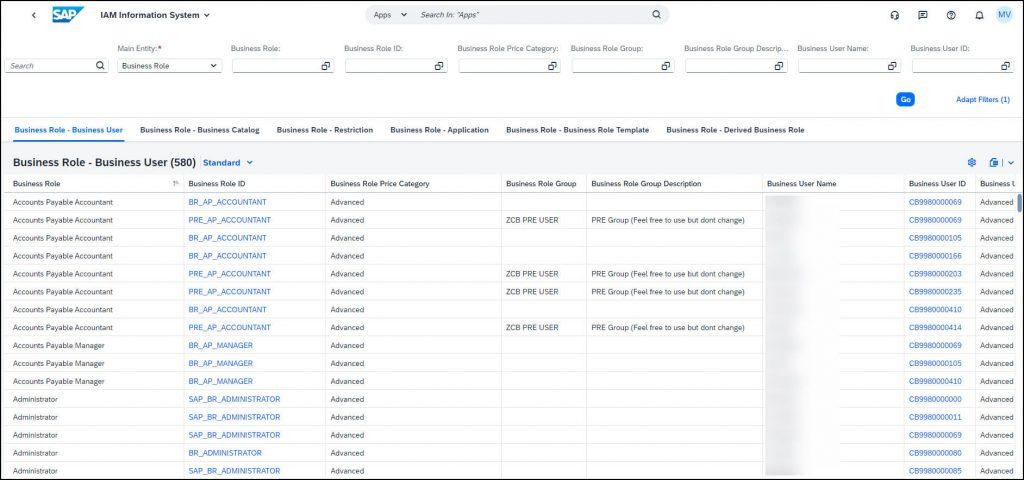Open BR_AP_MANAGER link for user CB9980000105

tap(220, 363)
